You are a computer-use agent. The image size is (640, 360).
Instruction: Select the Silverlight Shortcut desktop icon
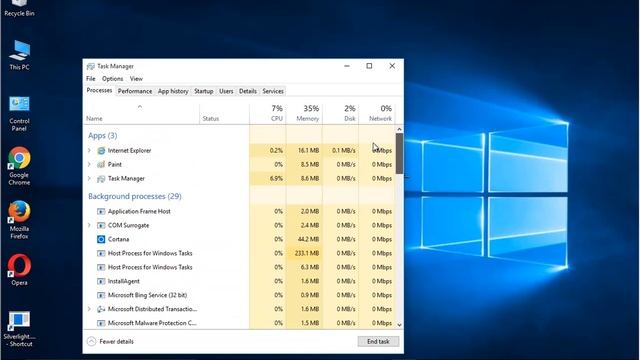(x=19, y=329)
